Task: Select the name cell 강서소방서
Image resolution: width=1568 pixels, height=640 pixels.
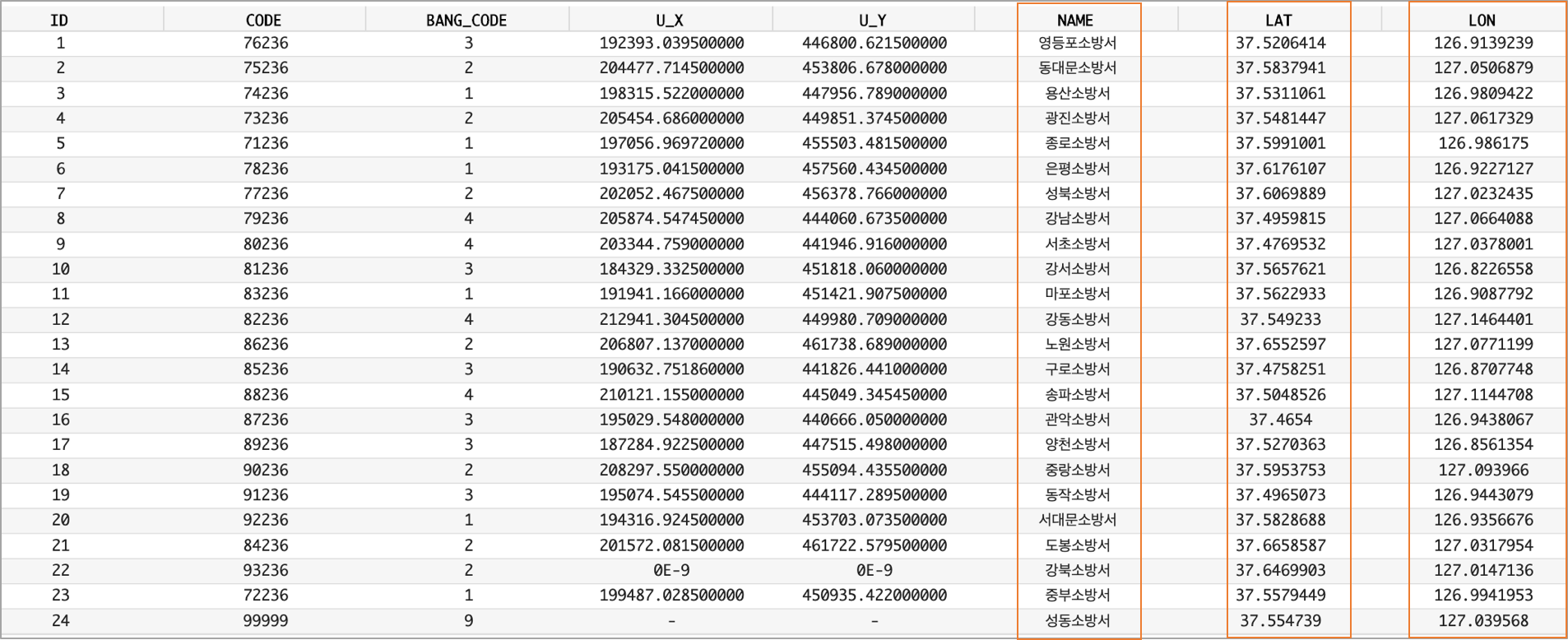Action: pos(1078,268)
